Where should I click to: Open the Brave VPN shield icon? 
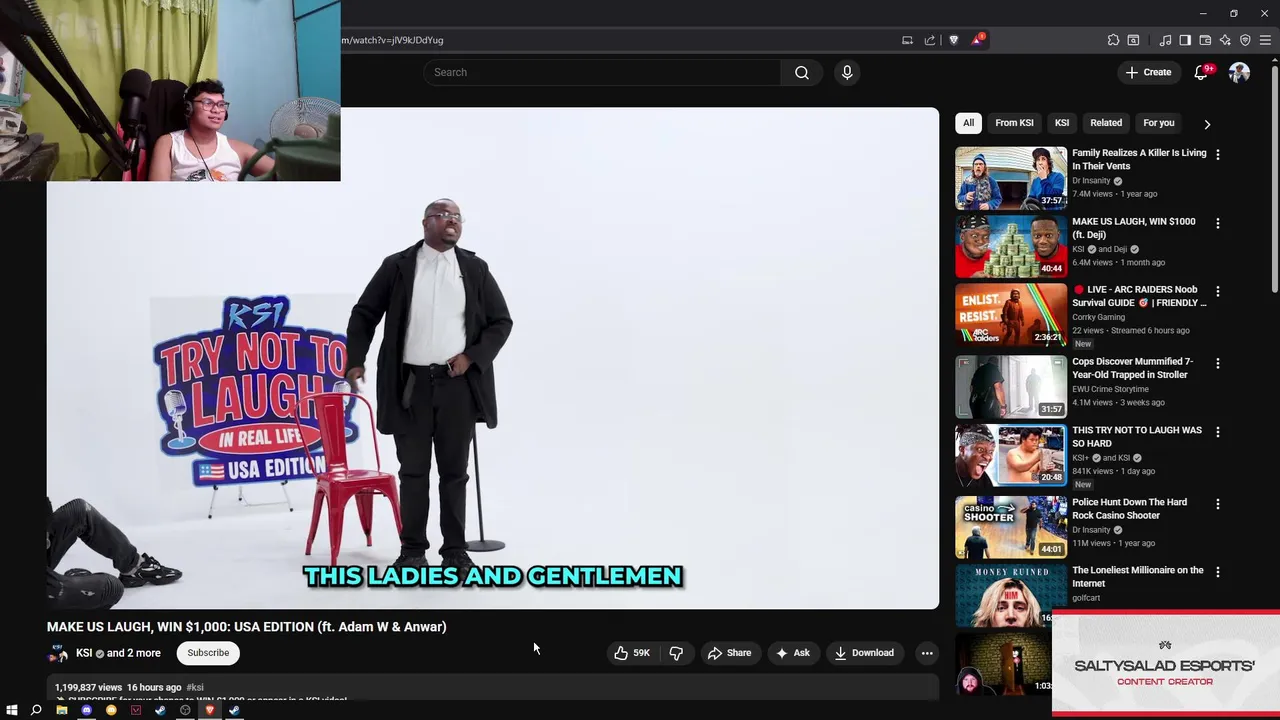tap(1245, 40)
